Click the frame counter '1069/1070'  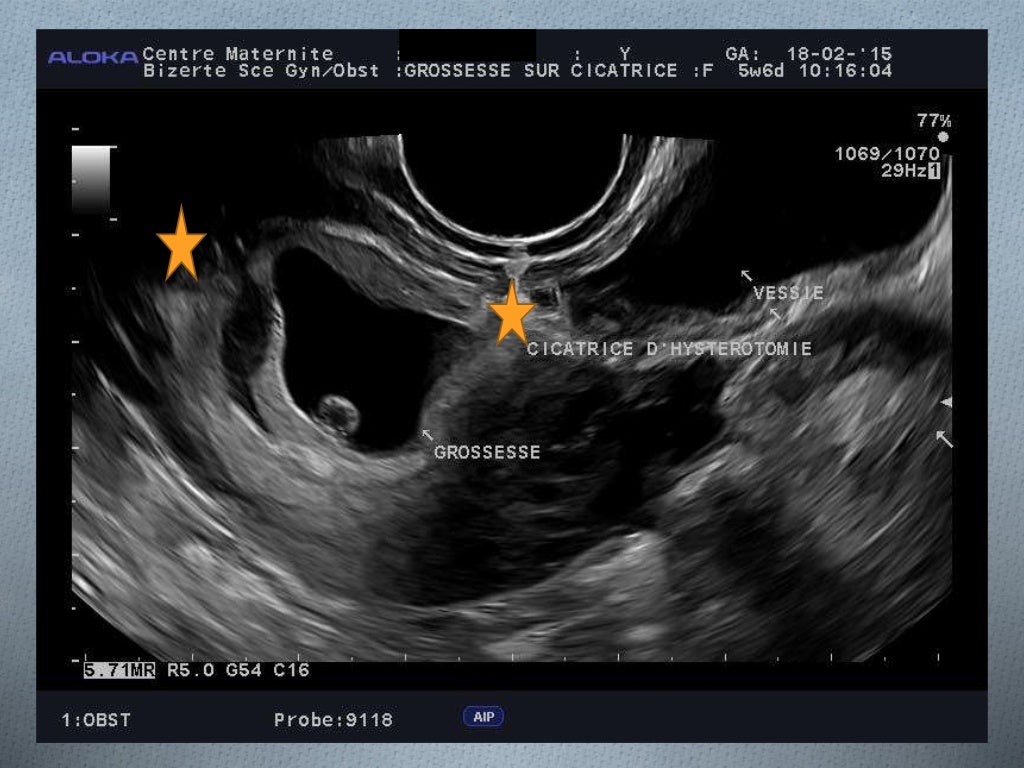click(887, 154)
